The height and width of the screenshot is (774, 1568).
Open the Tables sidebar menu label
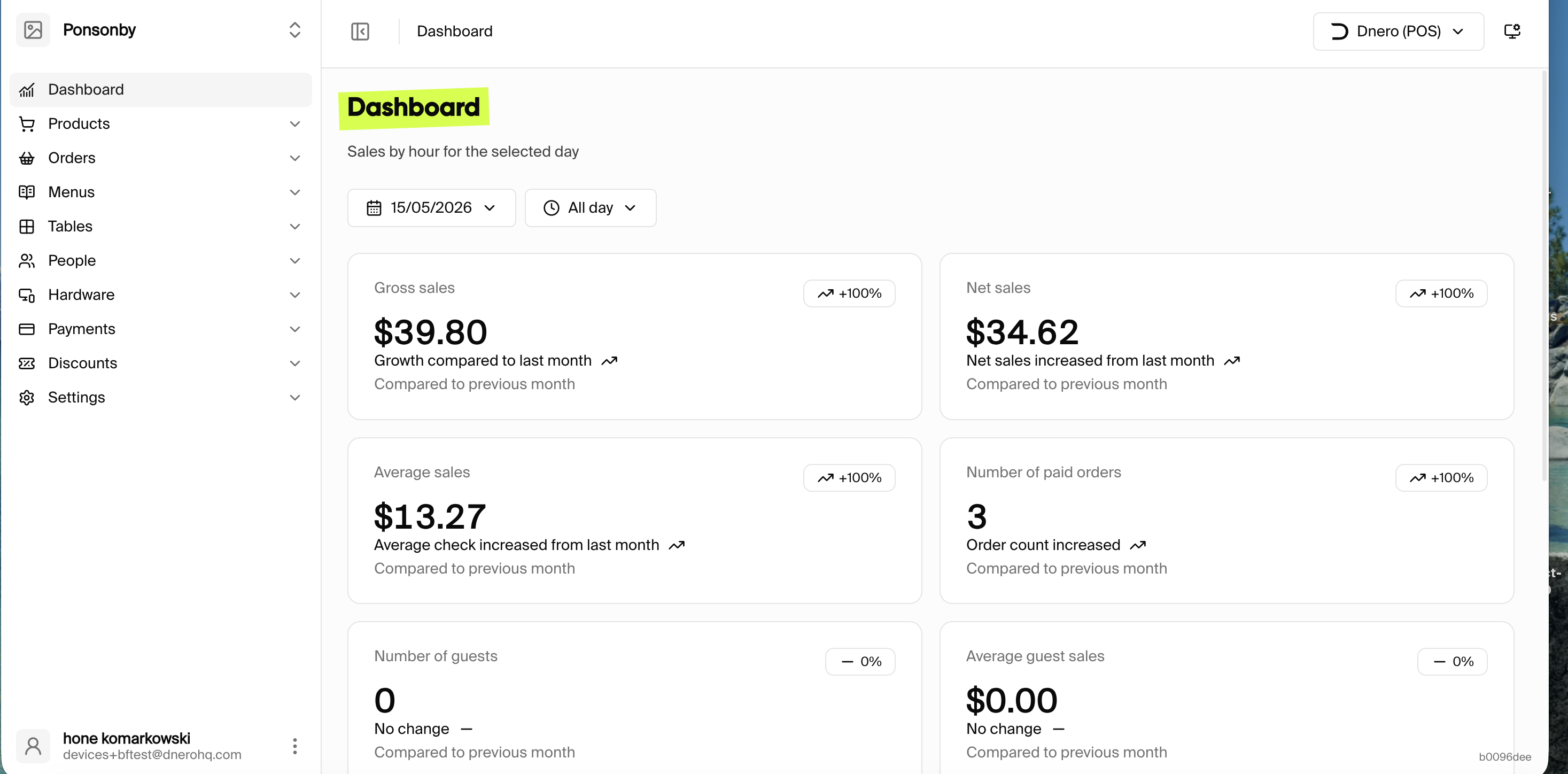click(x=70, y=226)
